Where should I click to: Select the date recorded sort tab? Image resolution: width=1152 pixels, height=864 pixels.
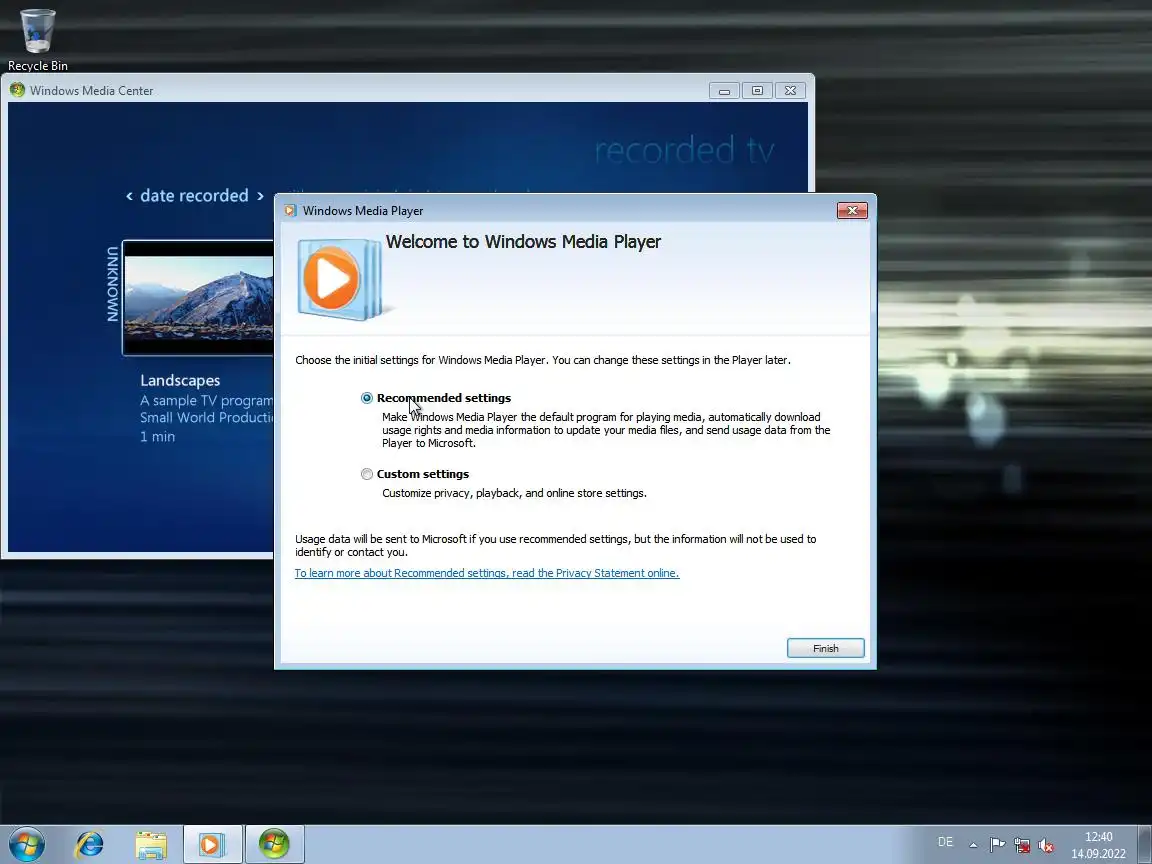pos(194,195)
